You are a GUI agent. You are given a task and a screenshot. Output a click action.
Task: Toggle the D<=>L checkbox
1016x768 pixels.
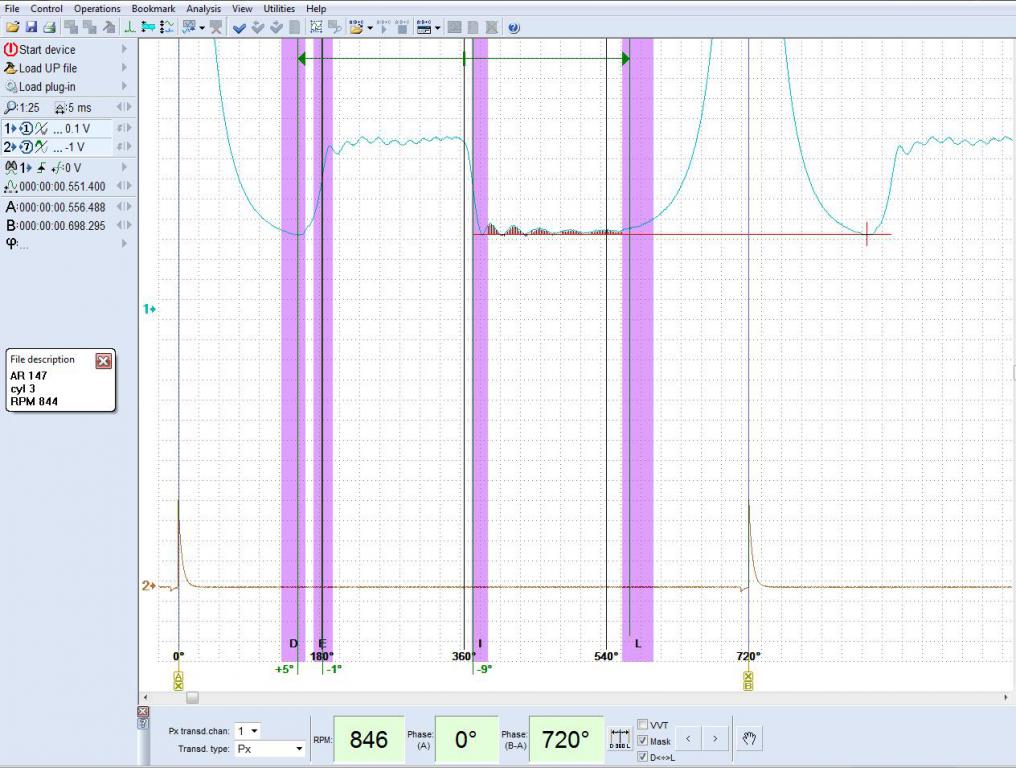pyautogui.click(x=642, y=757)
